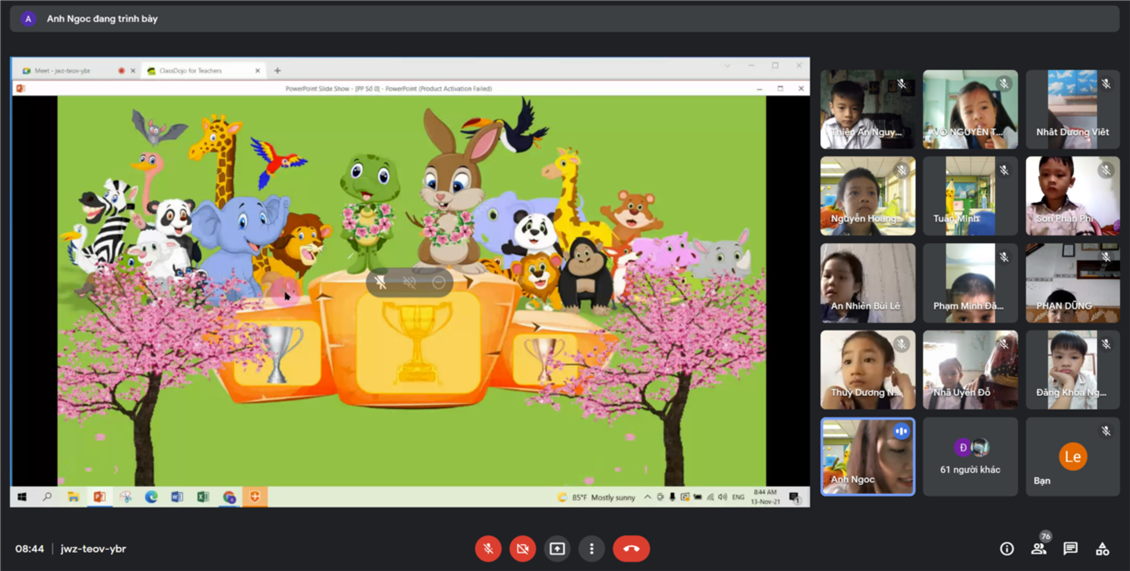This screenshot has height=571, width=1130.
Task: Click the PowerPoint Slide Show title bar icon
Action: [x=20, y=89]
